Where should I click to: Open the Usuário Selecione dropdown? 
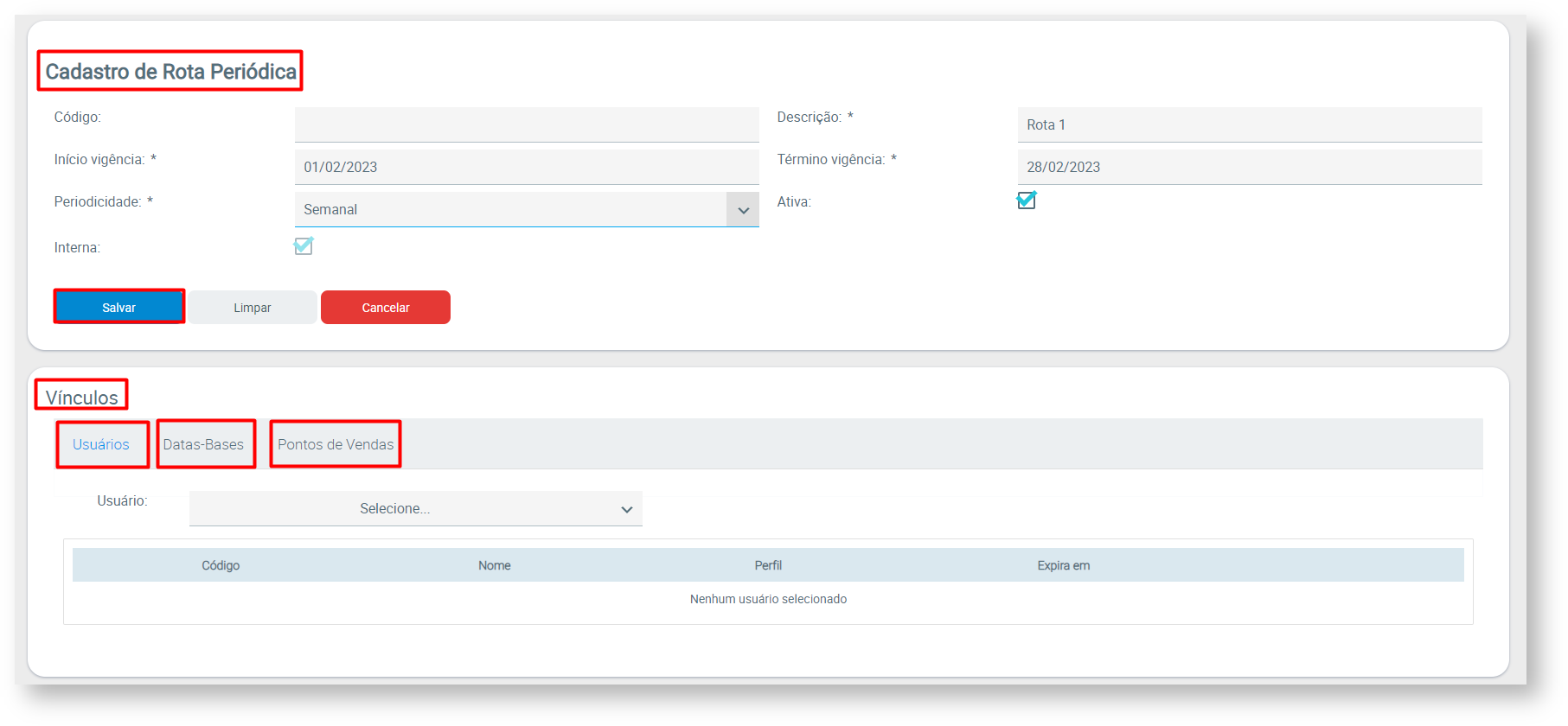point(415,508)
